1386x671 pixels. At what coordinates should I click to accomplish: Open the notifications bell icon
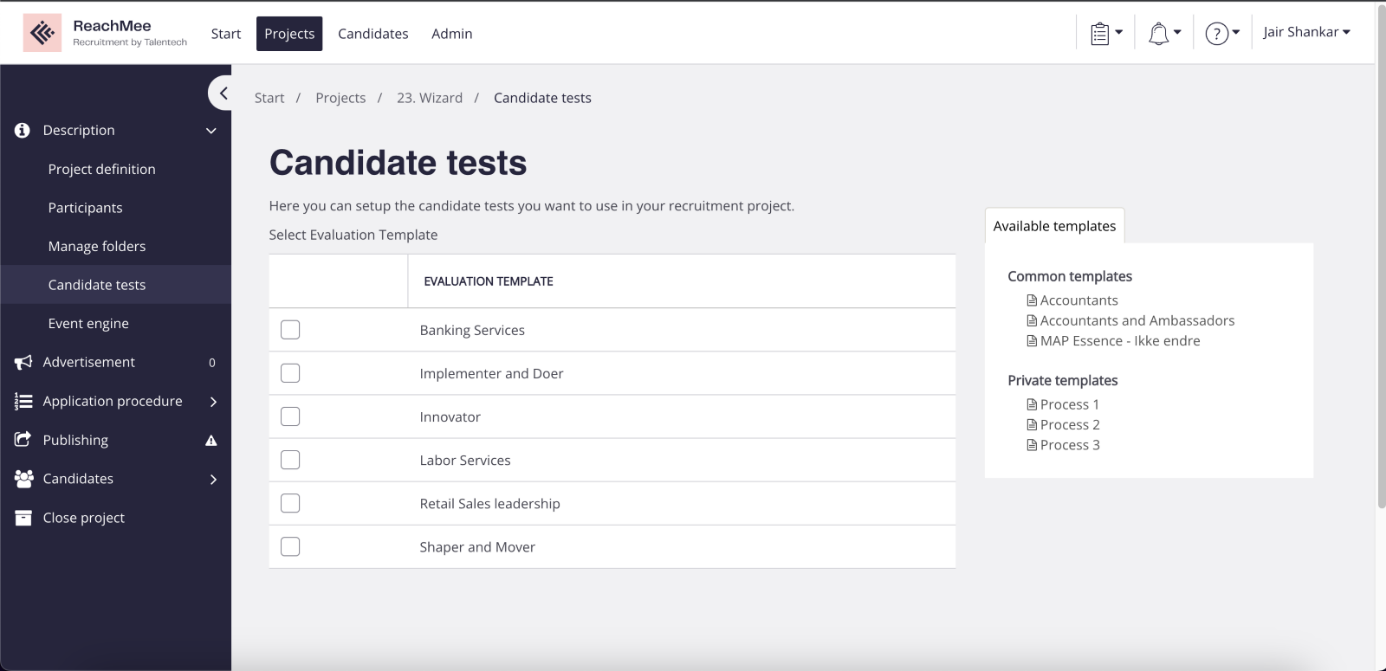pos(1158,33)
